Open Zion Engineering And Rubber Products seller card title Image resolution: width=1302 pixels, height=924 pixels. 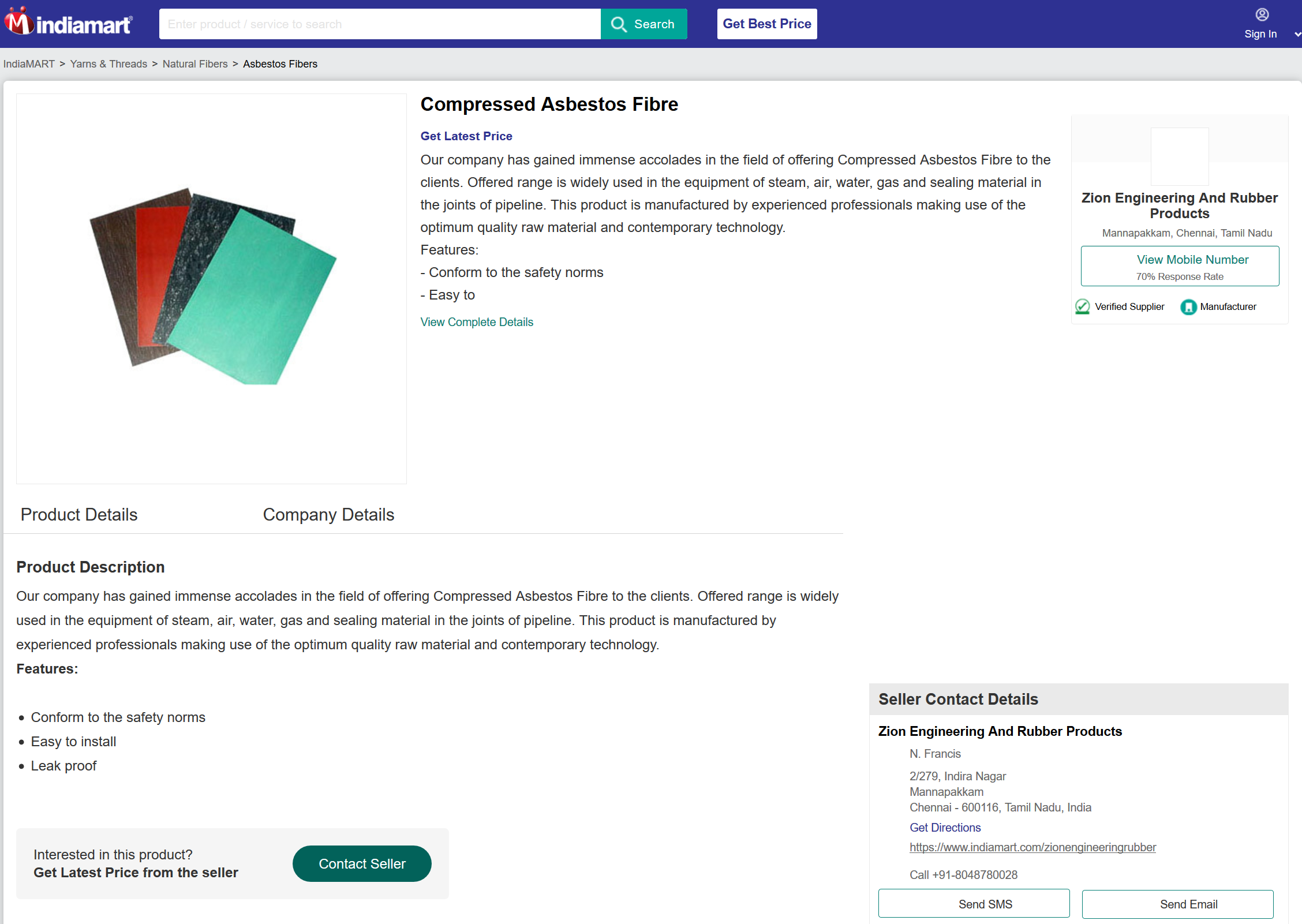point(1180,205)
